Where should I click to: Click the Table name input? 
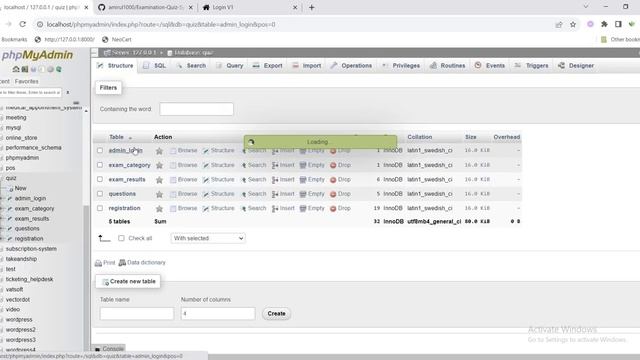(x=137, y=313)
